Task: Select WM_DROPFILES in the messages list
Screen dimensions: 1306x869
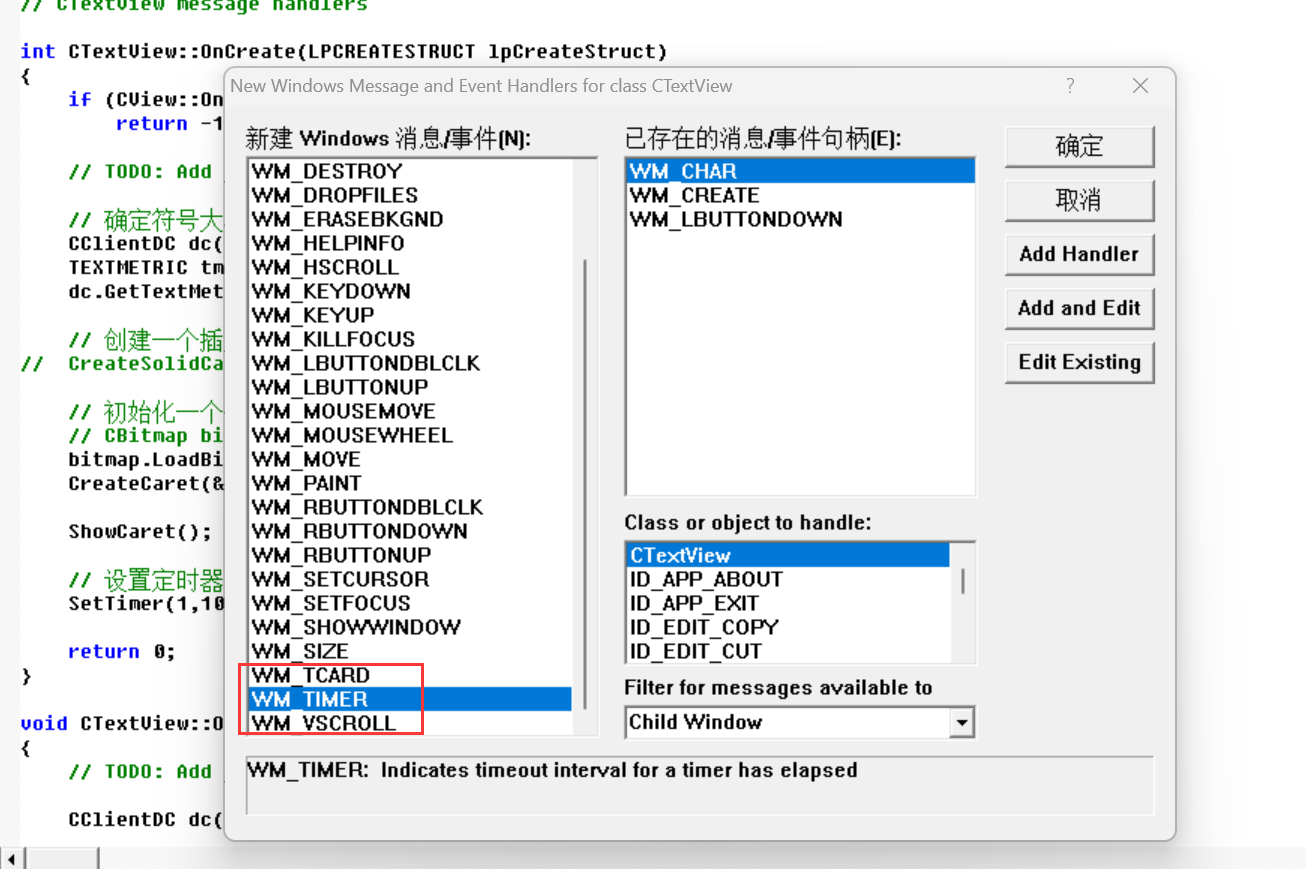Action: (x=410, y=195)
